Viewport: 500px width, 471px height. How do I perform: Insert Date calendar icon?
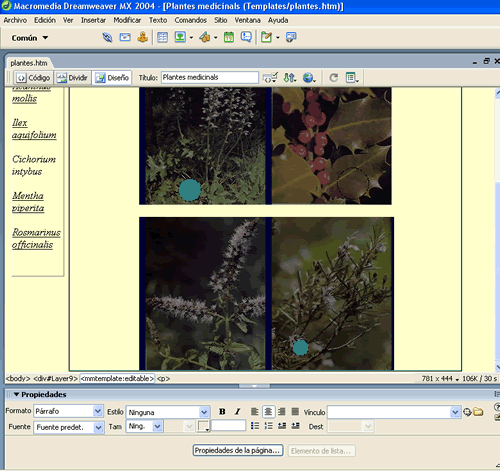point(229,37)
